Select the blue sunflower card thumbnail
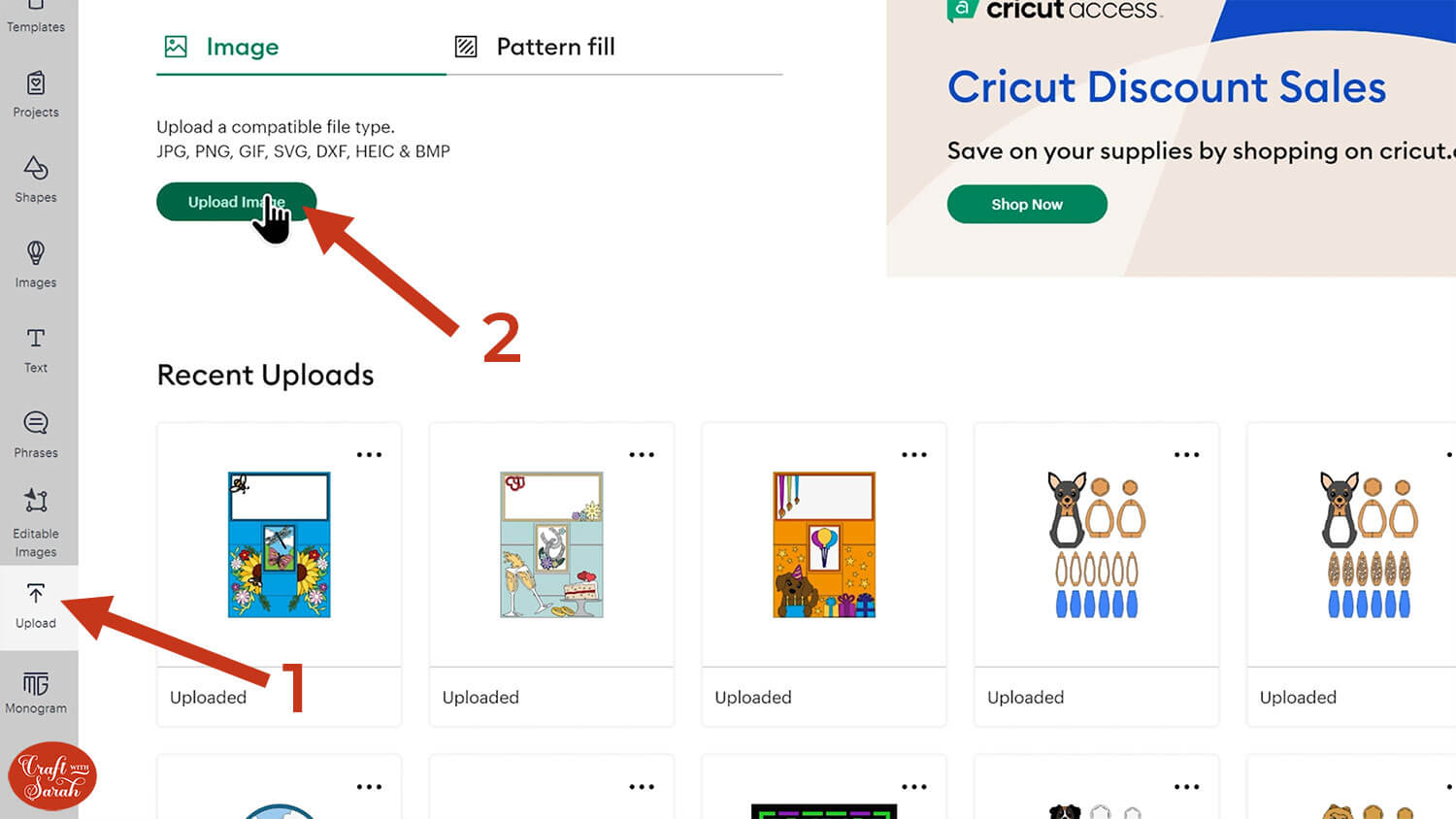1456x819 pixels. click(280, 544)
